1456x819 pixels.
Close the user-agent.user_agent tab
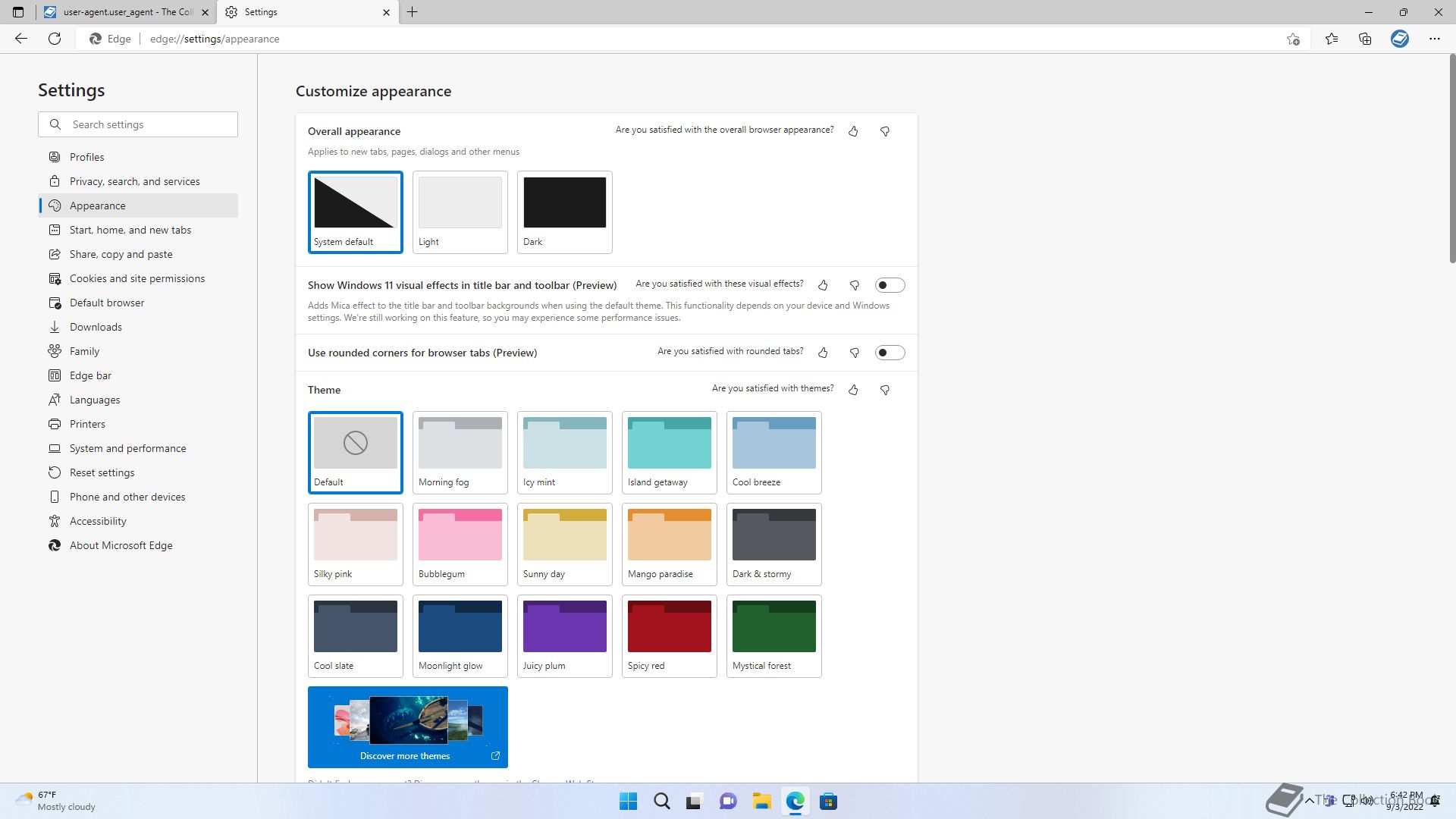tap(205, 12)
